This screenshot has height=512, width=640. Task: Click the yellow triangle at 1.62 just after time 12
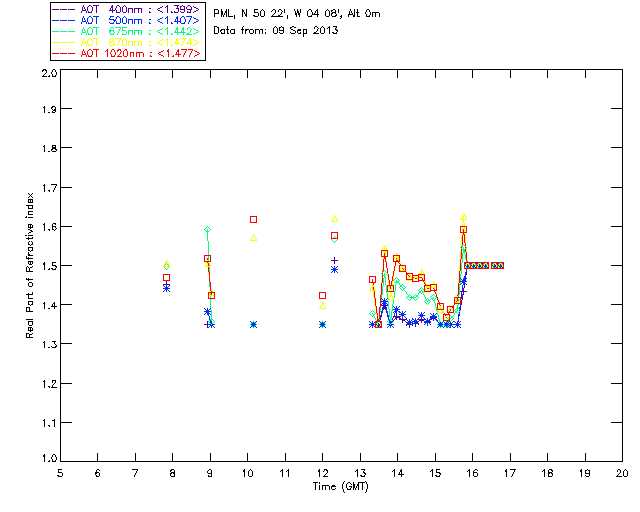click(x=335, y=219)
